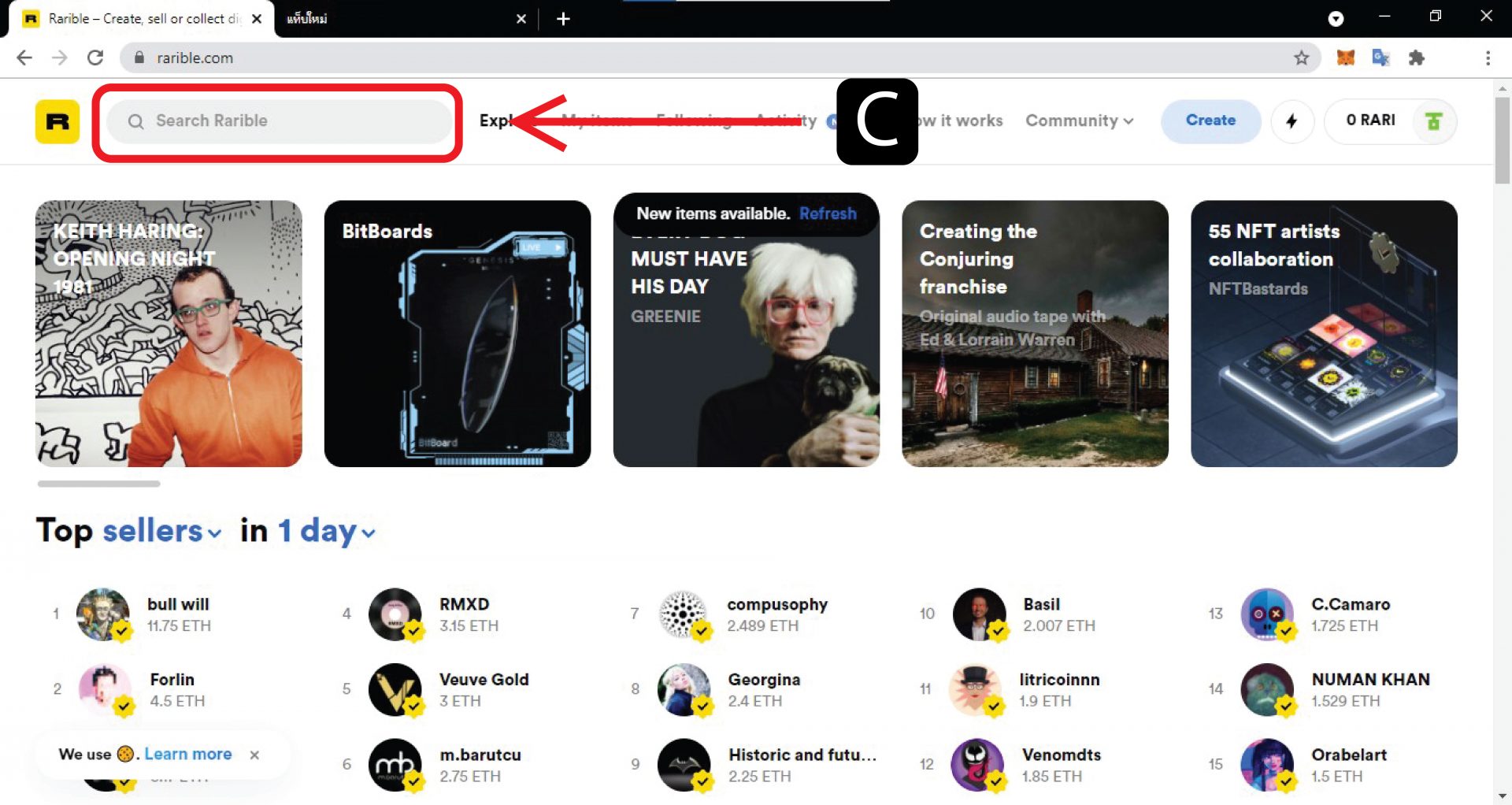
Task: Open NUMAN KHAN seller profile
Action: (1370, 680)
